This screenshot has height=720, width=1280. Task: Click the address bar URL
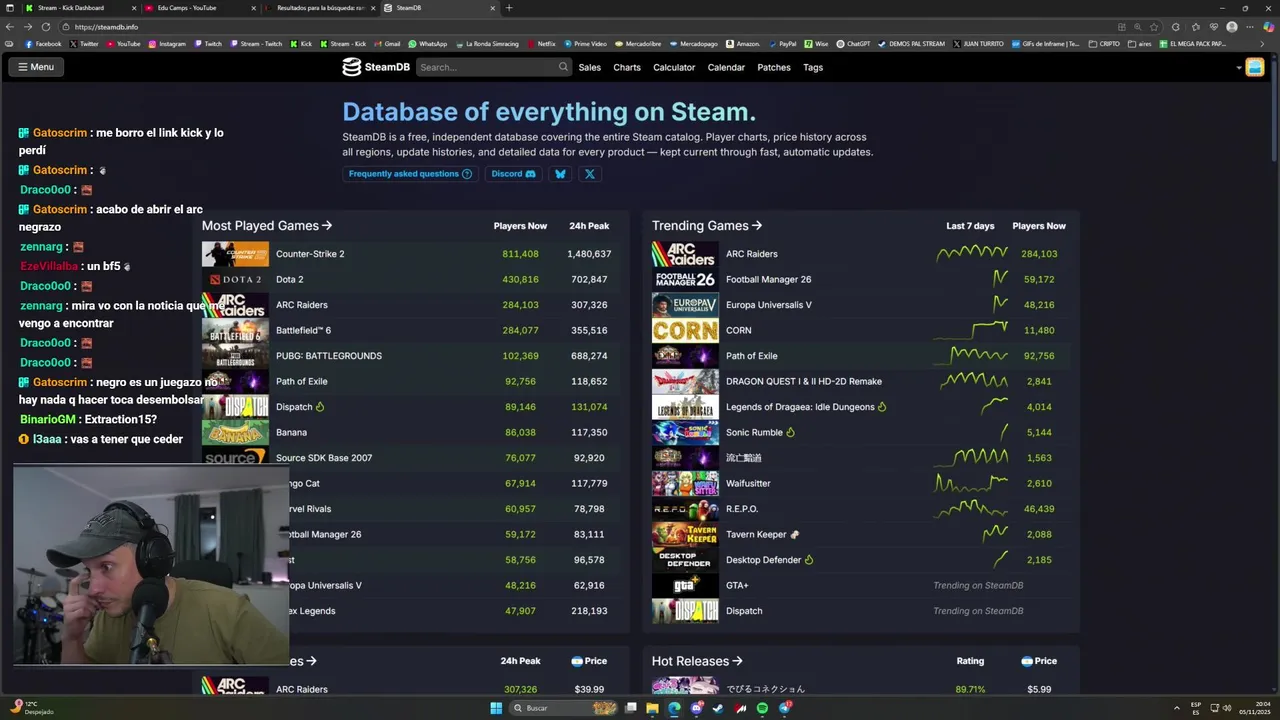[x=106, y=27]
